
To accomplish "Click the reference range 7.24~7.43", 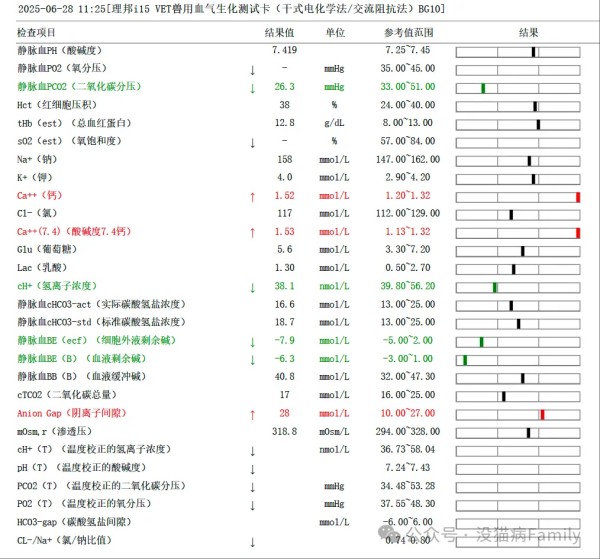I will [x=408, y=468].
